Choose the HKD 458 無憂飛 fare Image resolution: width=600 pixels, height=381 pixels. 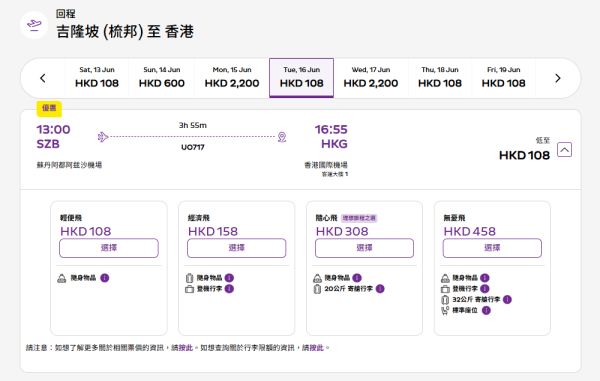click(492, 248)
